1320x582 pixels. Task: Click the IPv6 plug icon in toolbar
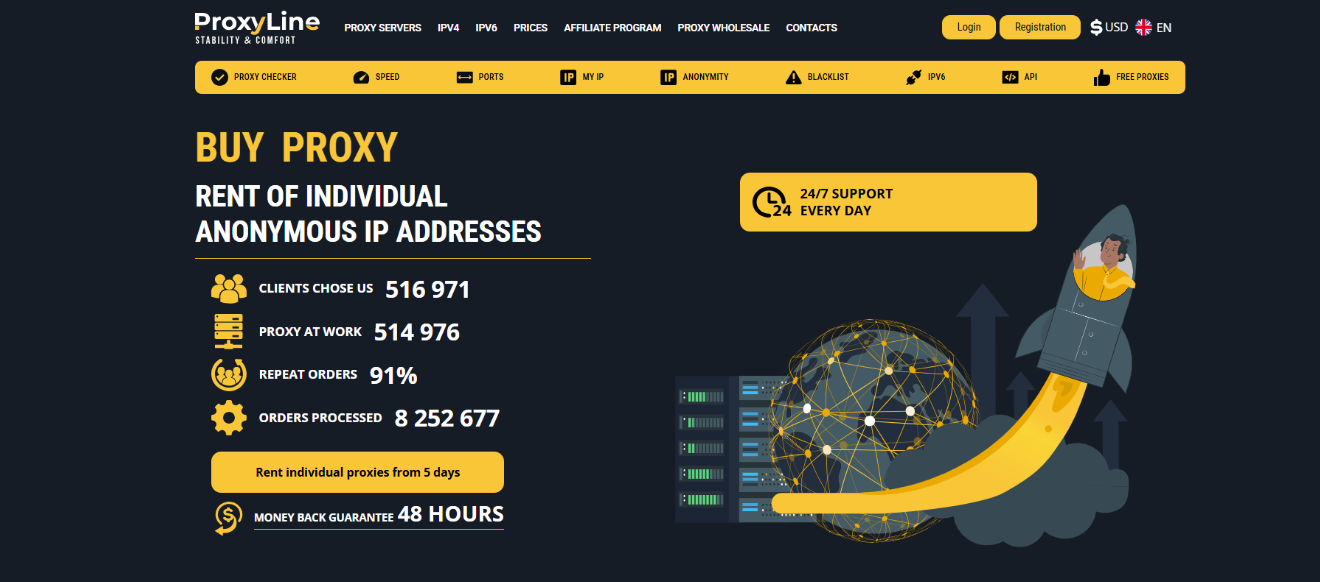coord(913,77)
